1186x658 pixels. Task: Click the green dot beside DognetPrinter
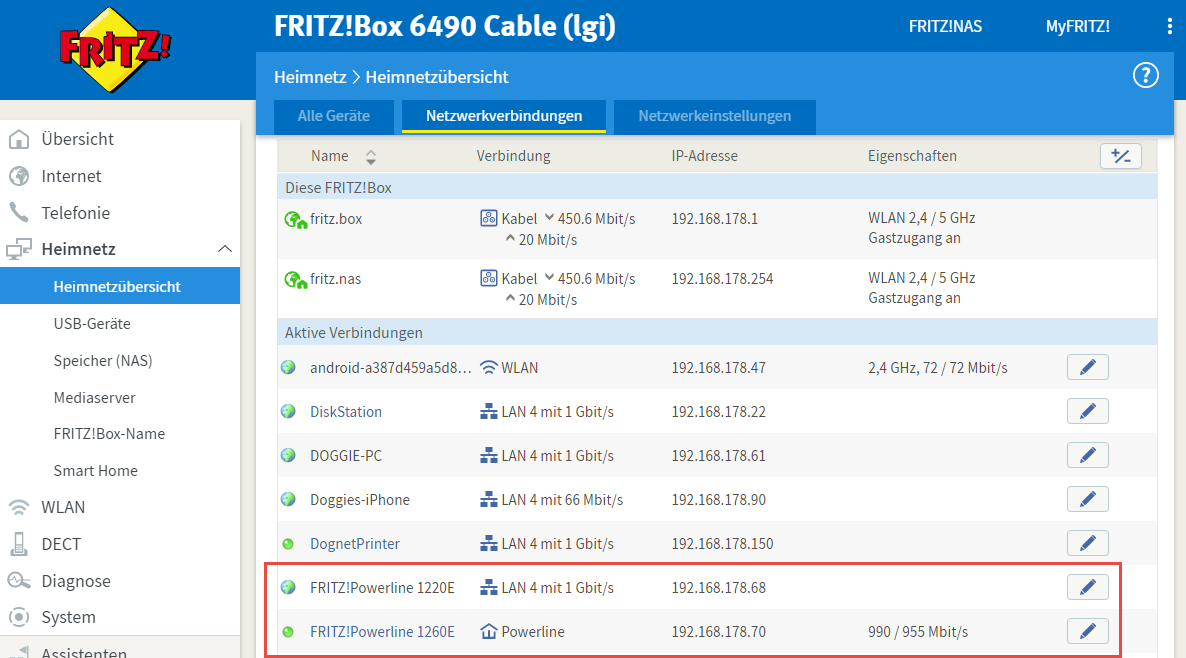click(288, 544)
